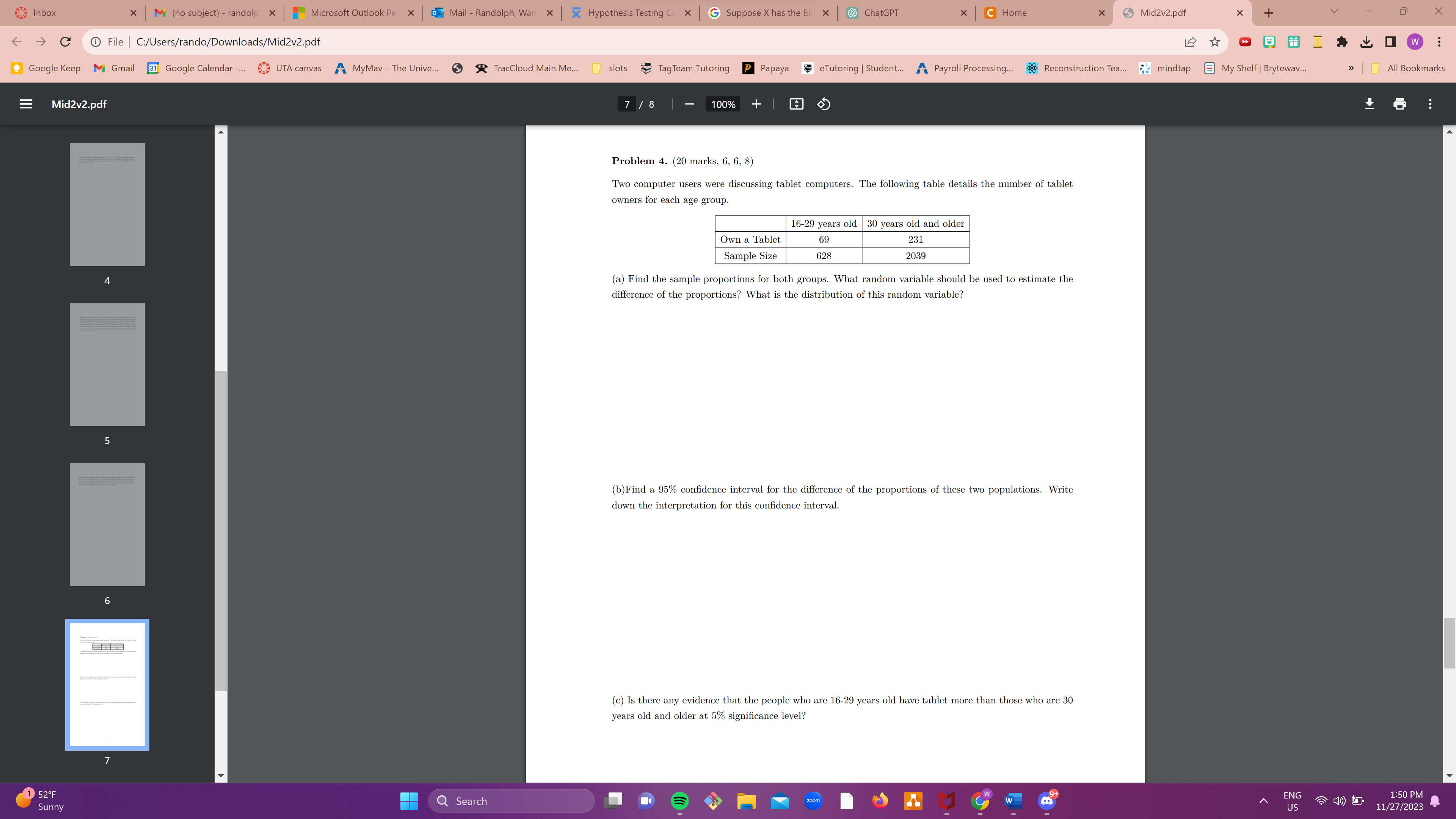Screen dimensions: 1456x819
Task: Zoom in on the PDF
Action: [756, 104]
